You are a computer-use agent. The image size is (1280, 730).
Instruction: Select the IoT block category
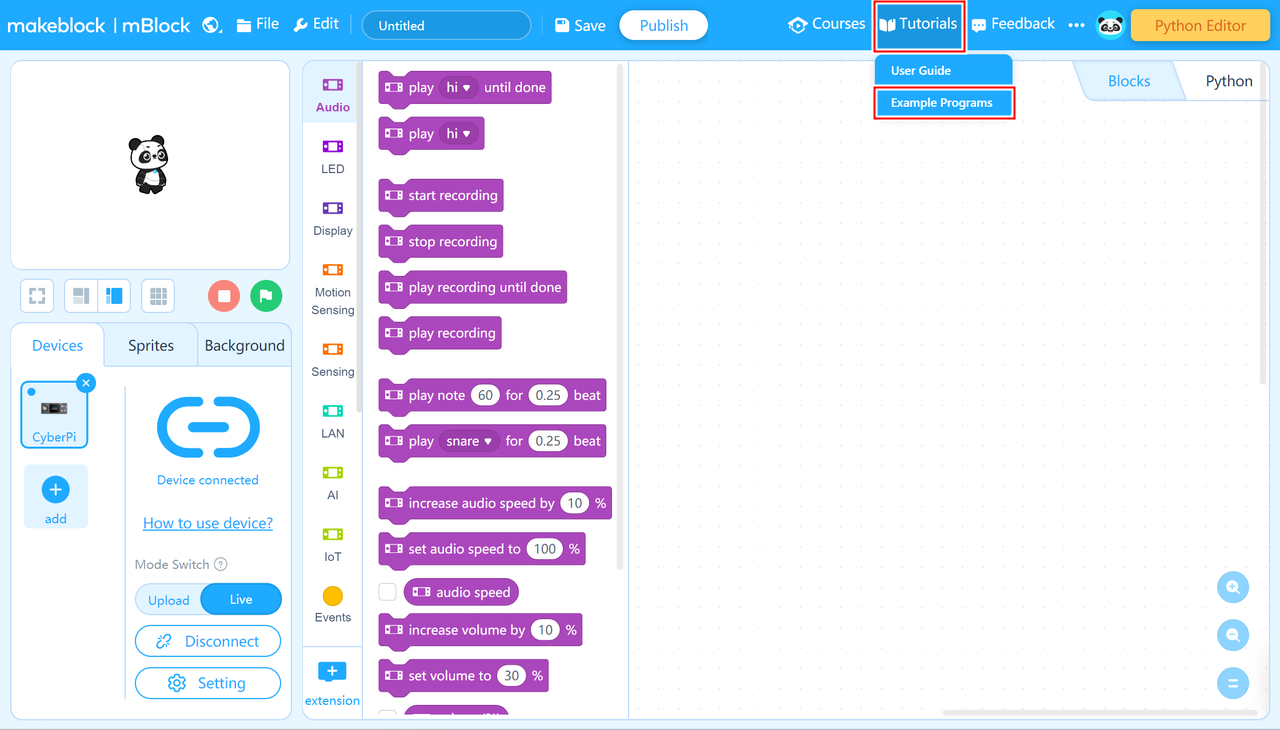333,545
